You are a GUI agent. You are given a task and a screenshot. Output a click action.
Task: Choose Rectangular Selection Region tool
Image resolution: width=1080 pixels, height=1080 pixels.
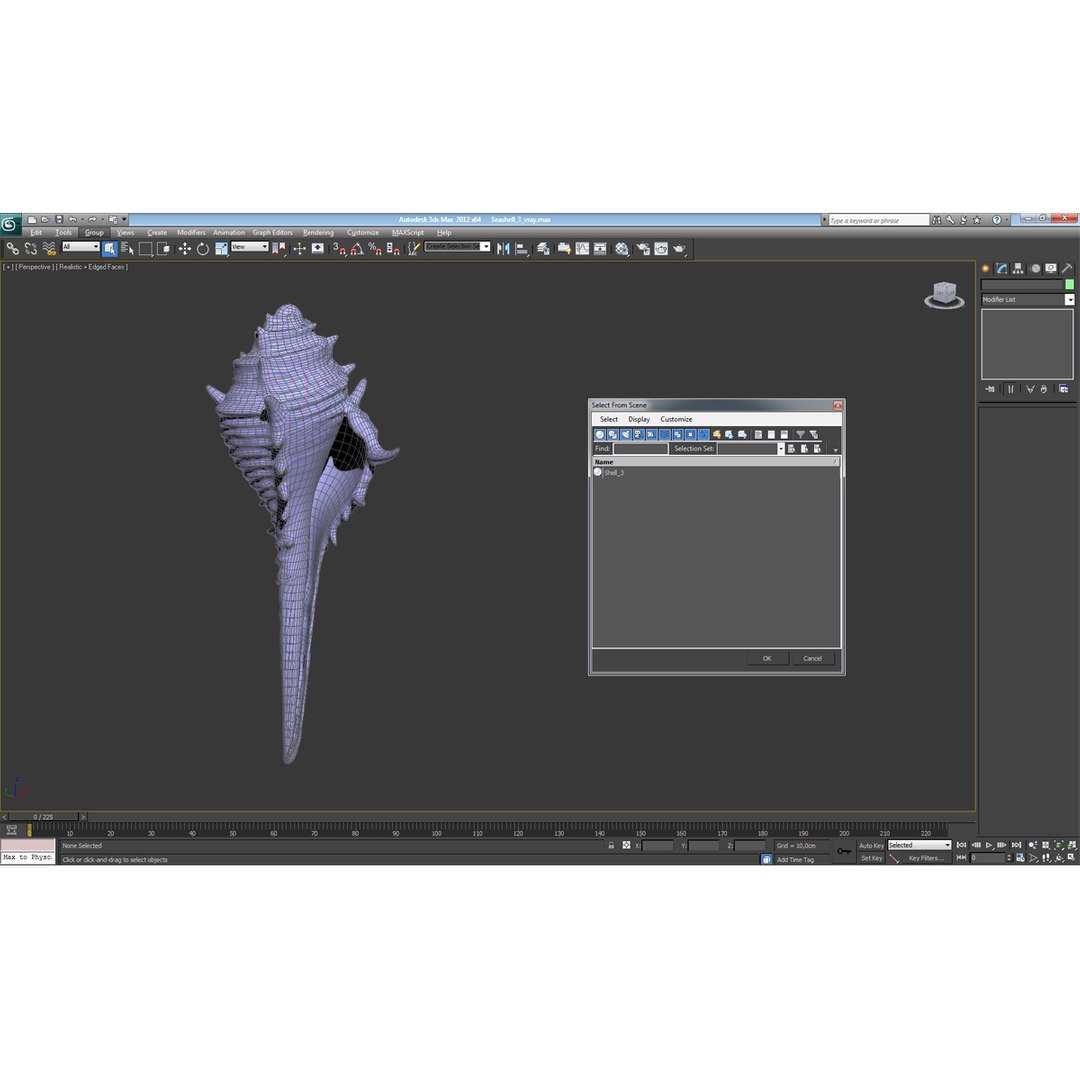tap(145, 249)
